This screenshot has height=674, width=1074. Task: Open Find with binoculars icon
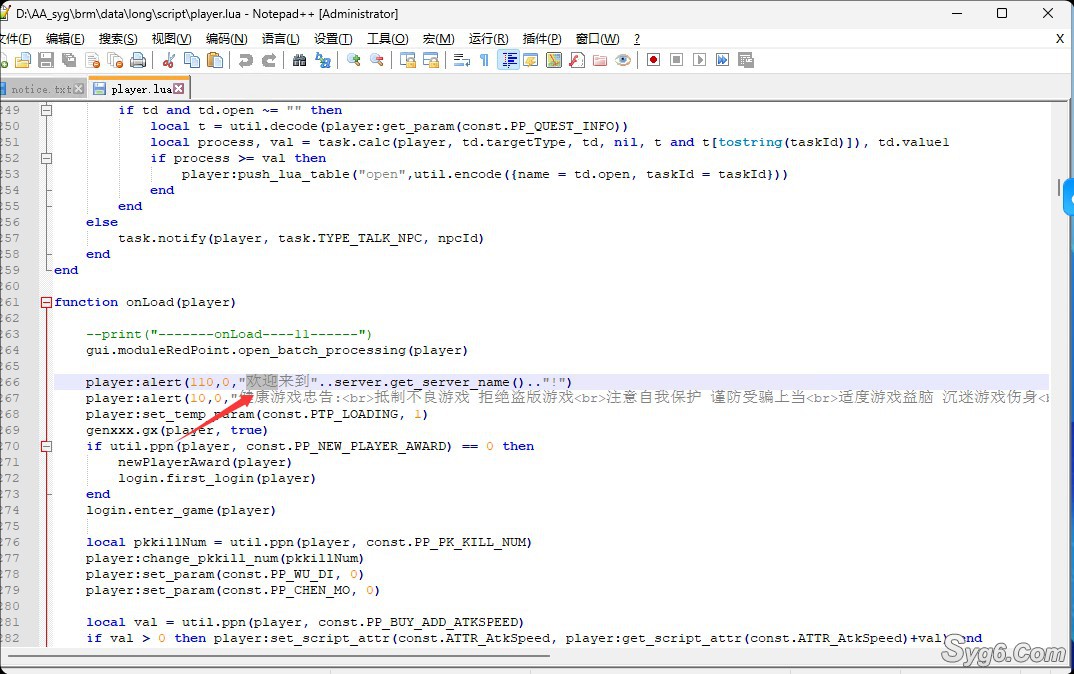coord(299,60)
